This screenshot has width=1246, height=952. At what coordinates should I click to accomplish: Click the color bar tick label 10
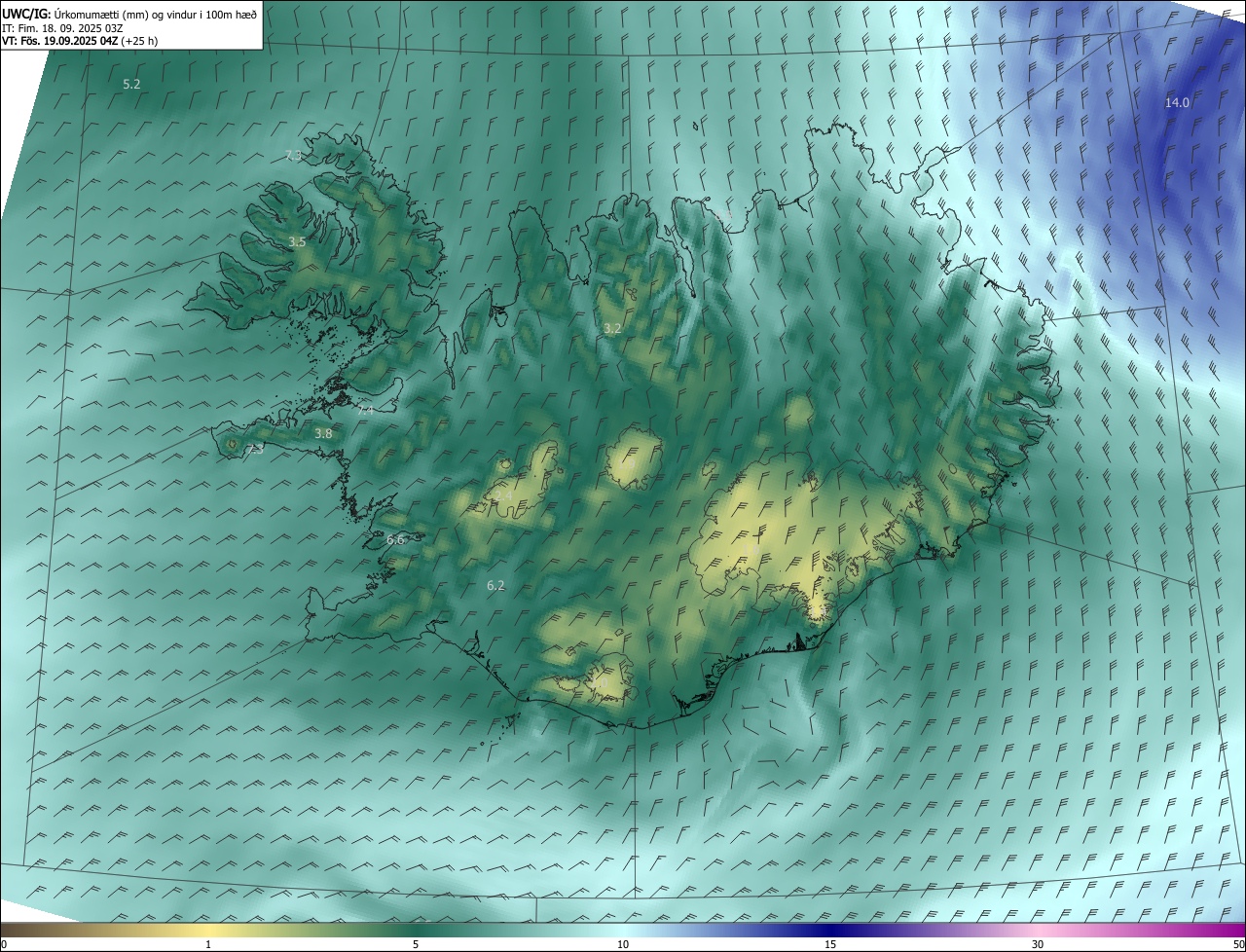pyautogui.click(x=623, y=945)
